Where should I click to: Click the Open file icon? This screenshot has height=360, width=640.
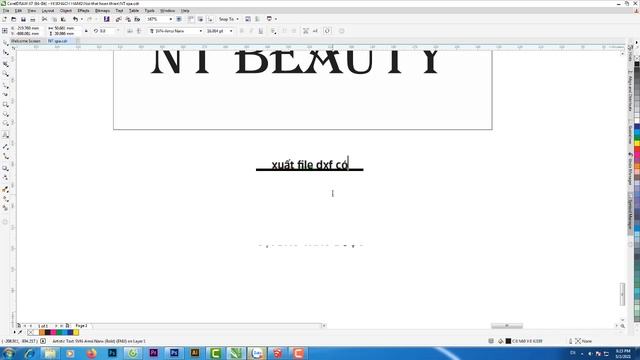13,19
